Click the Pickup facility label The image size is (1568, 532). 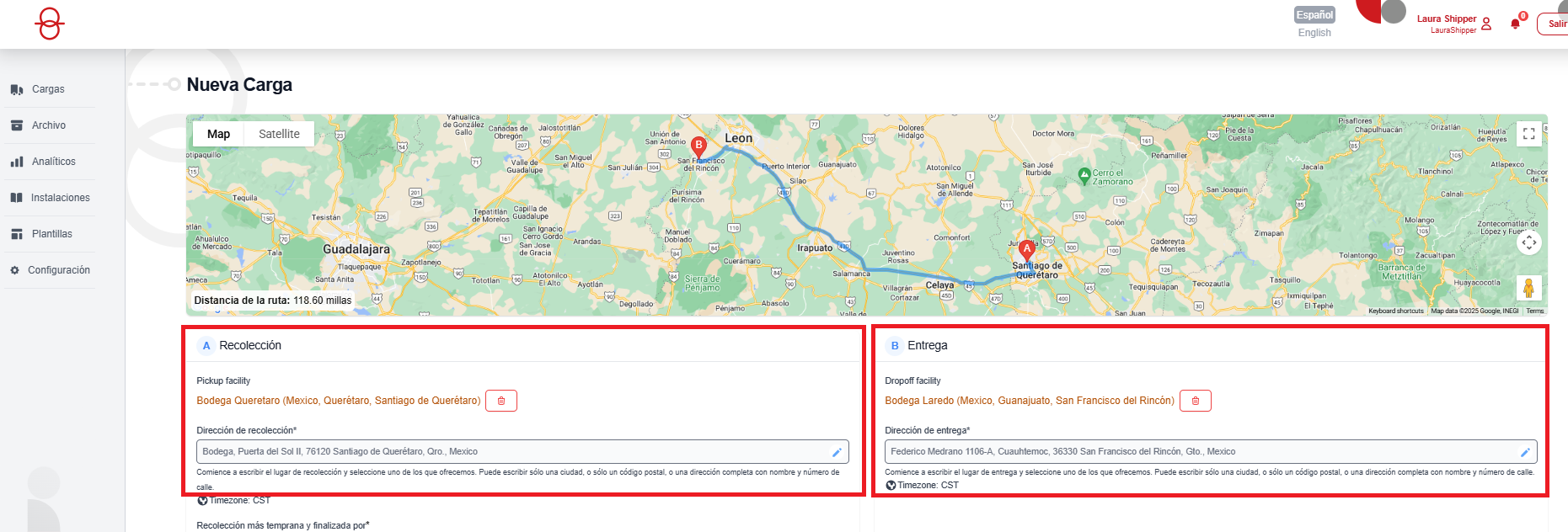pyautogui.click(x=223, y=381)
